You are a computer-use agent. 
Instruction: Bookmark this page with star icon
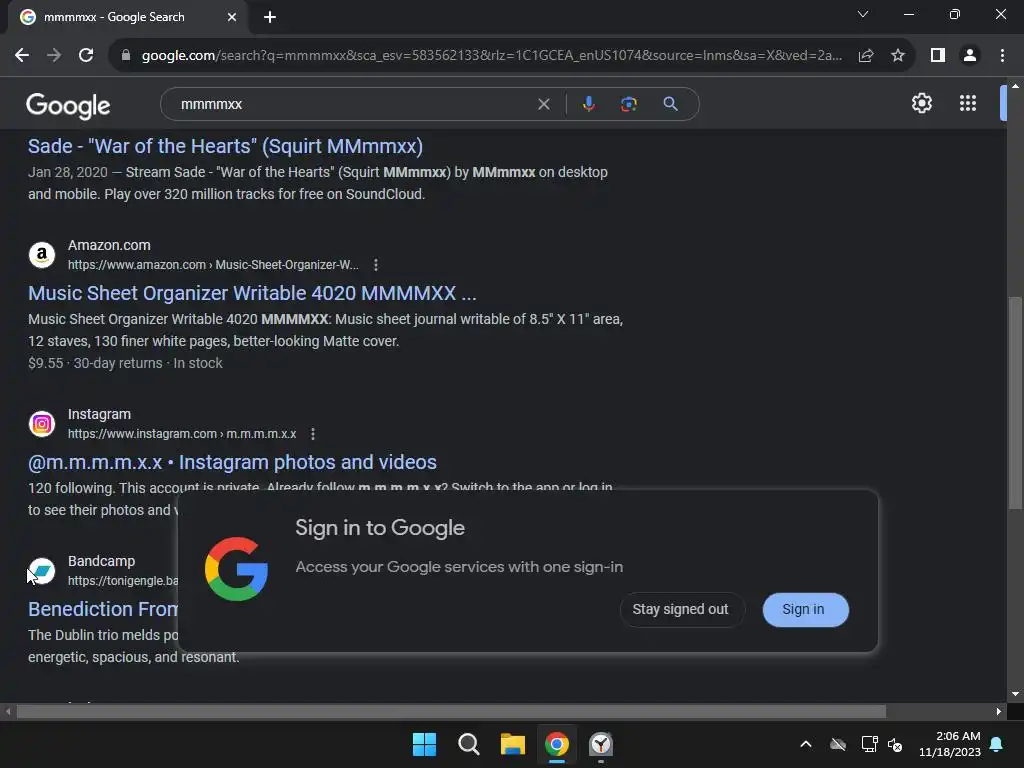[x=898, y=56]
